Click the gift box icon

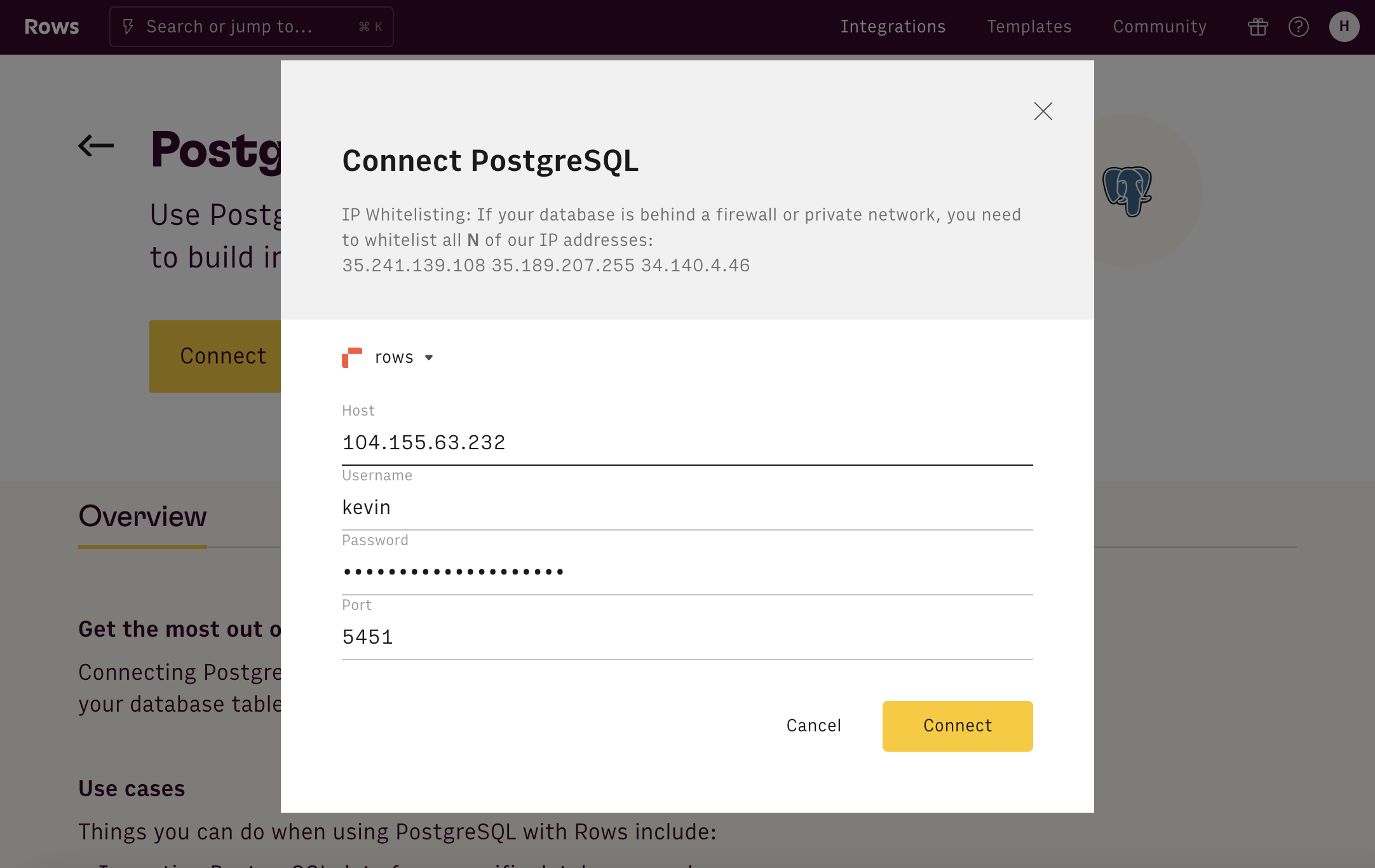point(1257,27)
